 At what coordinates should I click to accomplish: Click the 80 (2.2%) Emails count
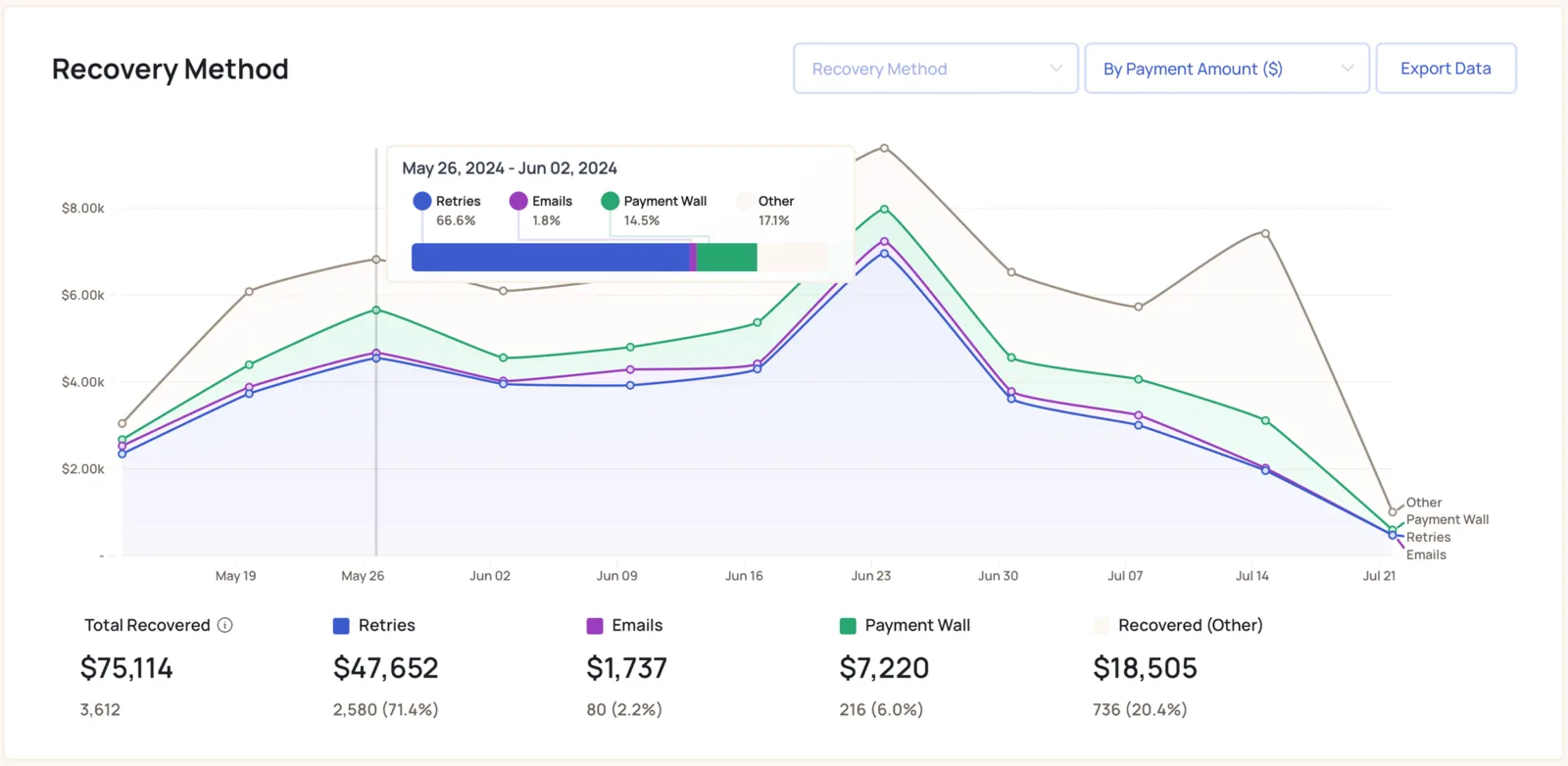[x=624, y=709]
